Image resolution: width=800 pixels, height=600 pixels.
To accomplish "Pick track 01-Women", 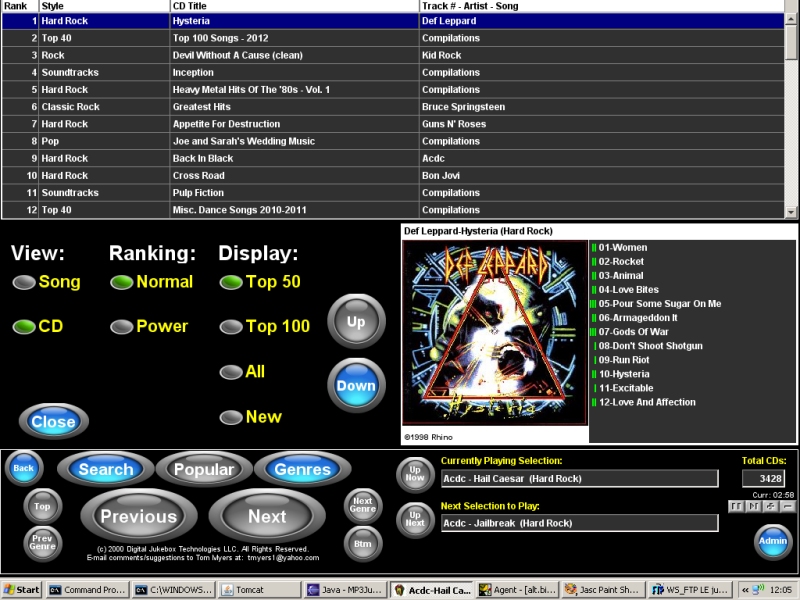I will coord(622,247).
